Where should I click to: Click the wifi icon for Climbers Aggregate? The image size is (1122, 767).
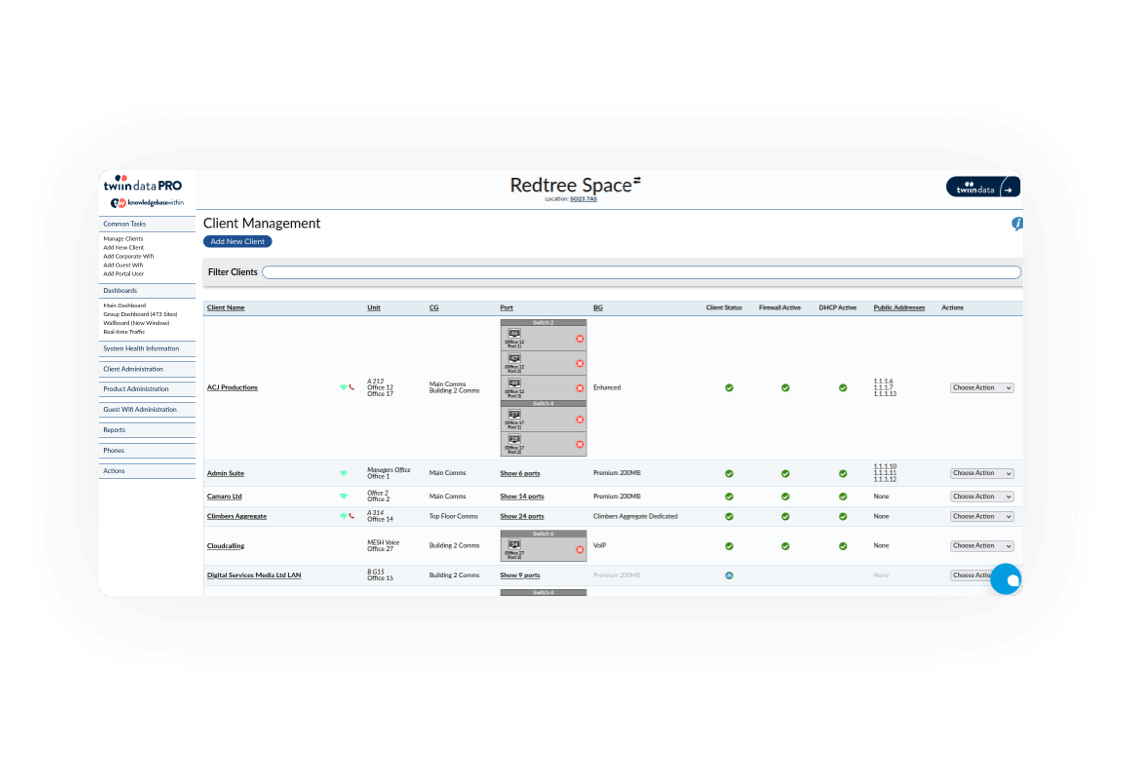click(x=343, y=516)
